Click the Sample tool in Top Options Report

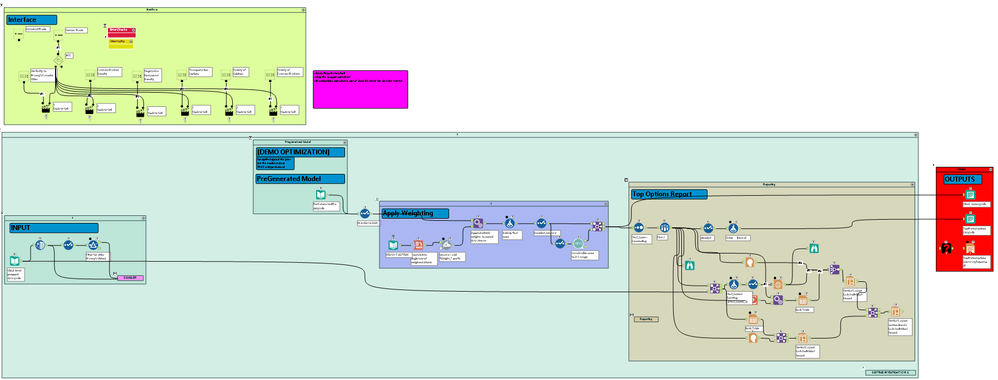tap(664, 227)
